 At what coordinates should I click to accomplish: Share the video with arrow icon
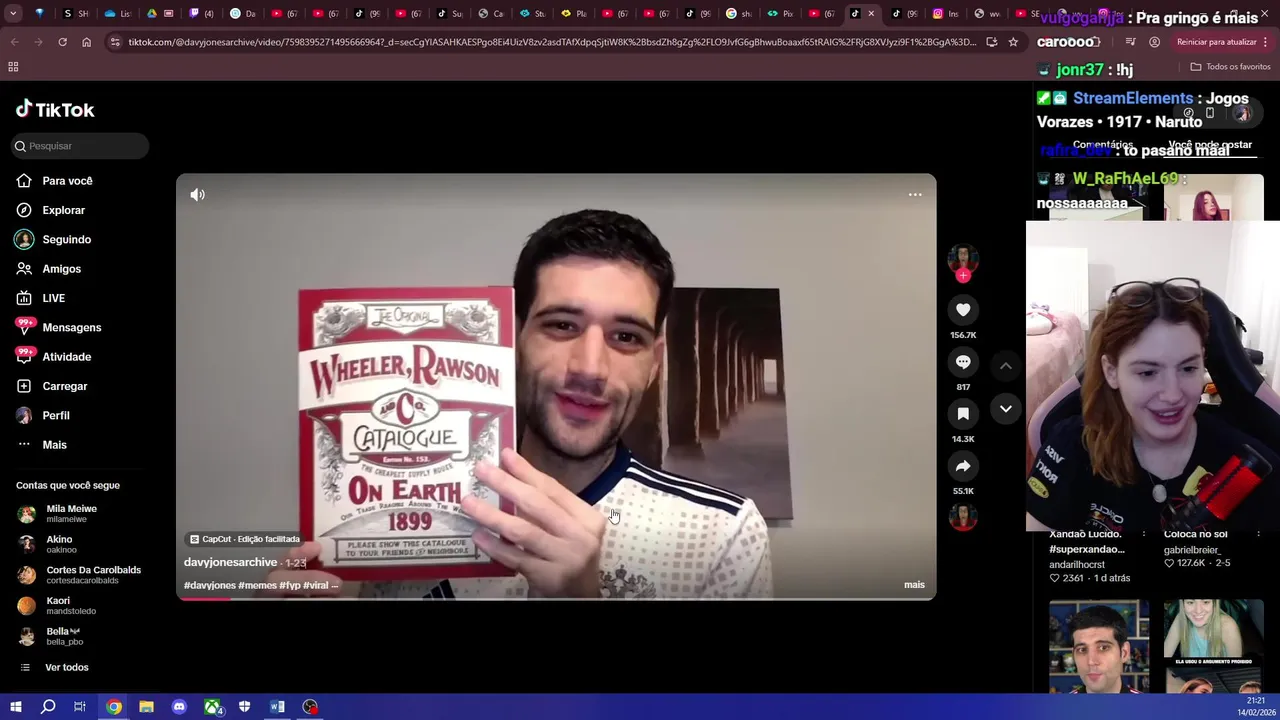point(963,466)
